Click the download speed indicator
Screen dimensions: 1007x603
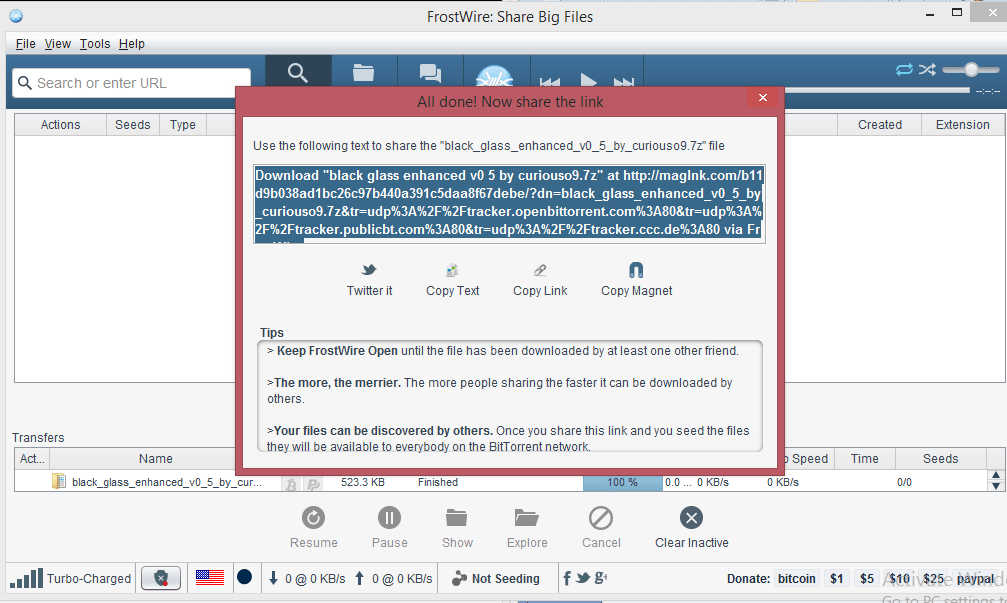tap(307, 579)
